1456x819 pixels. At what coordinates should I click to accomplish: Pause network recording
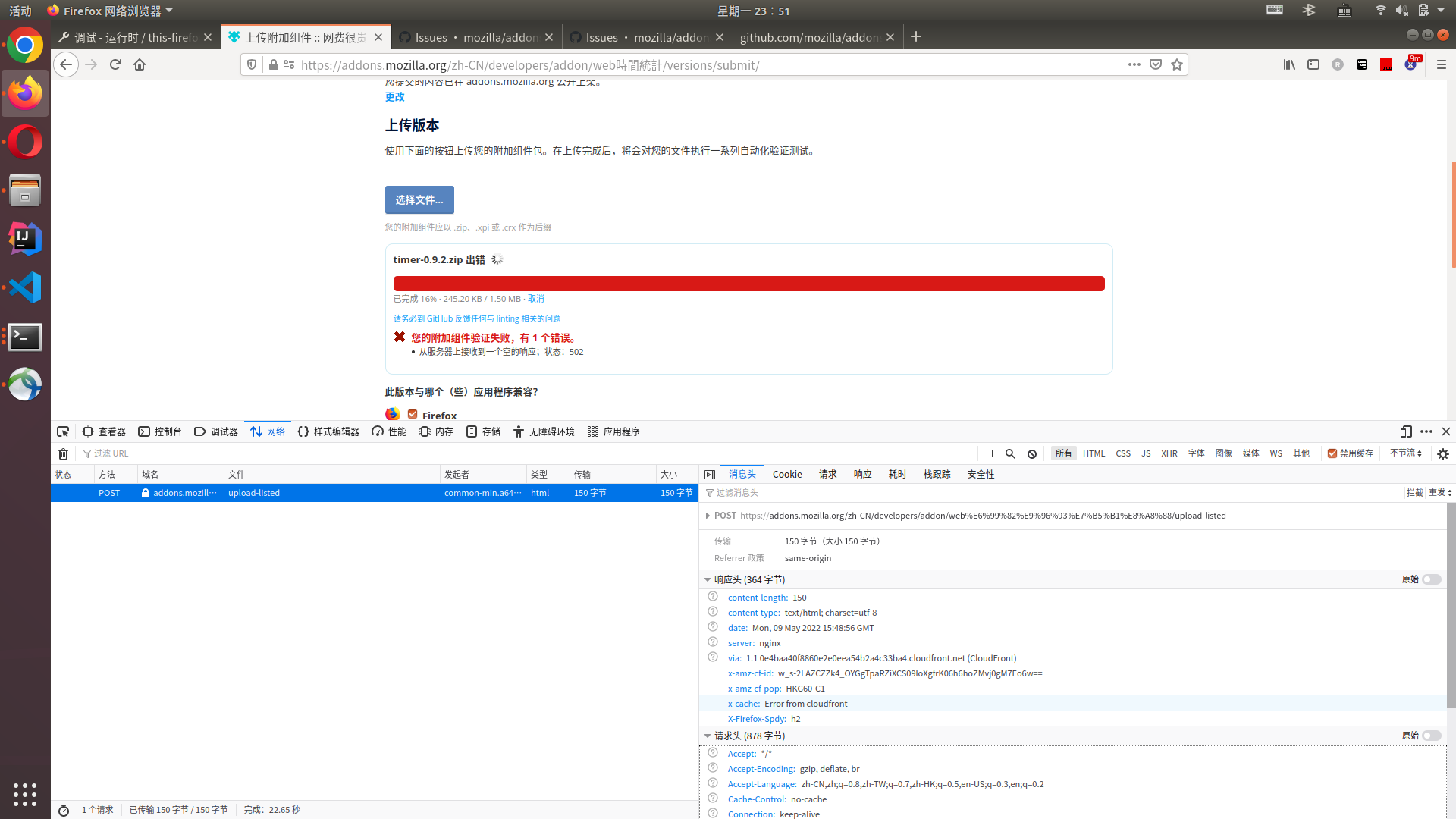pos(990,453)
